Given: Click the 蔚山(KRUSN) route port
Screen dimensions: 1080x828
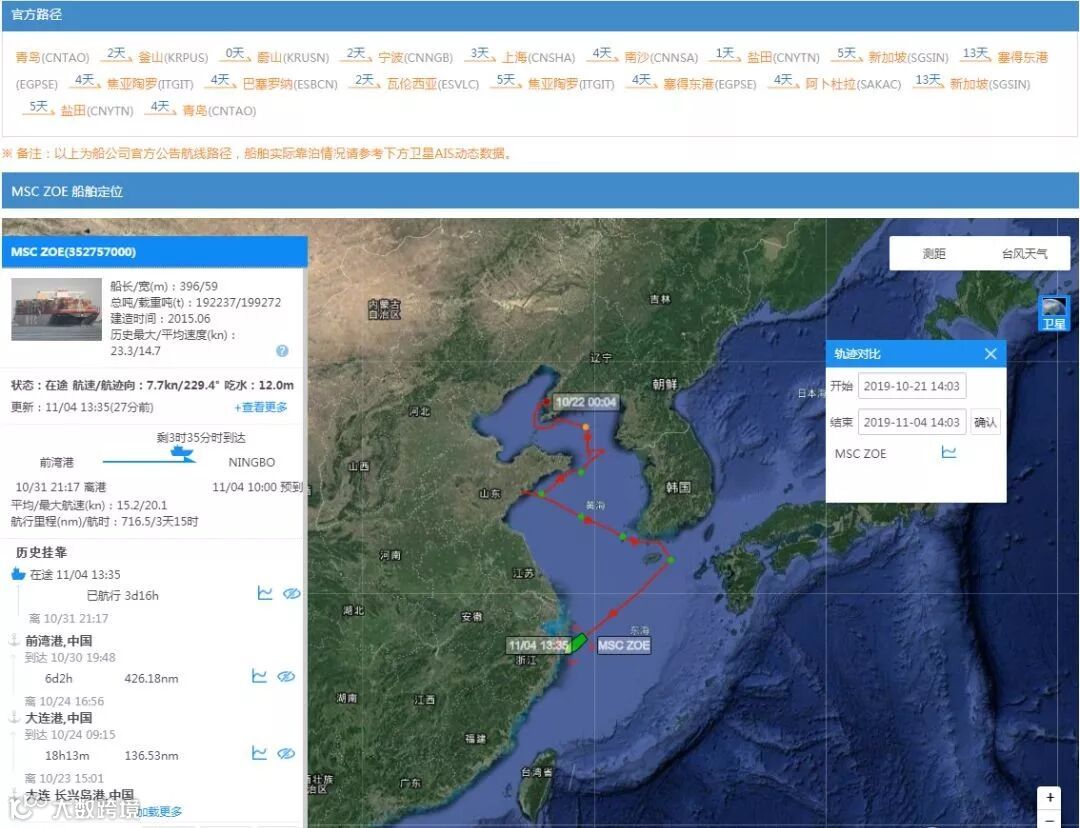Looking at the screenshot, I should click(293, 57).
